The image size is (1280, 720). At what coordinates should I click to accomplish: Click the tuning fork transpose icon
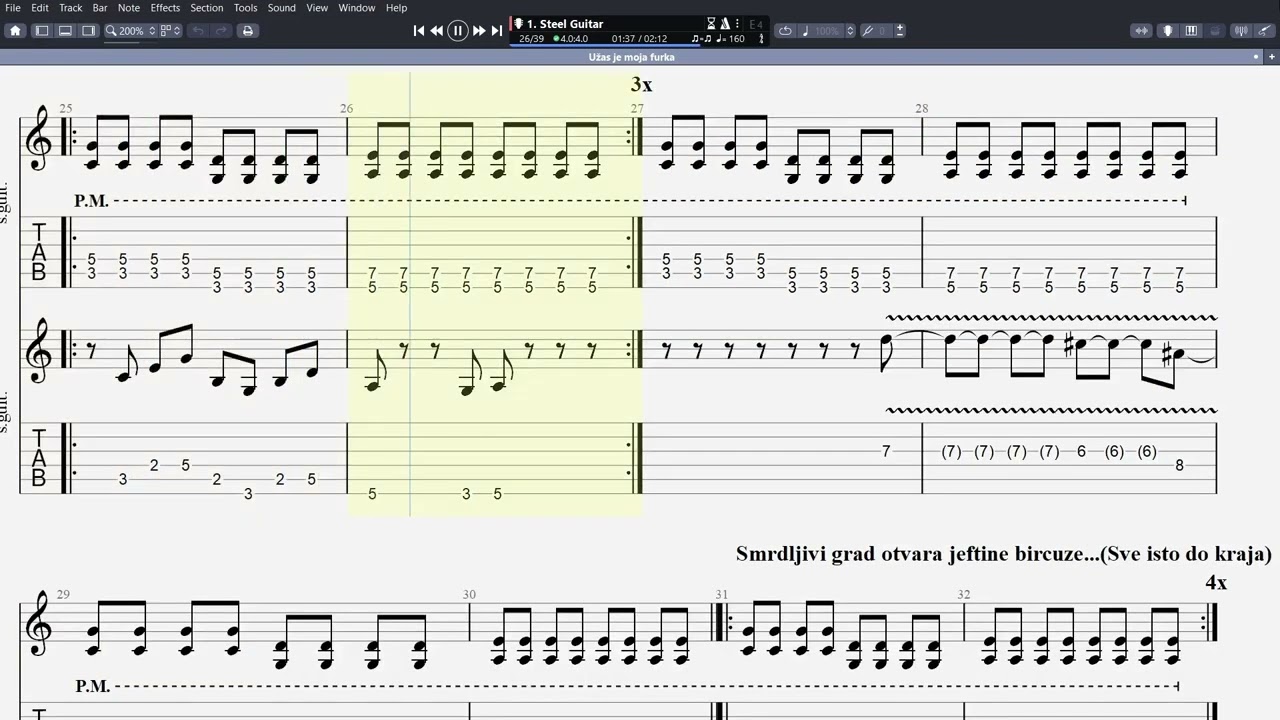click(868, 31)
